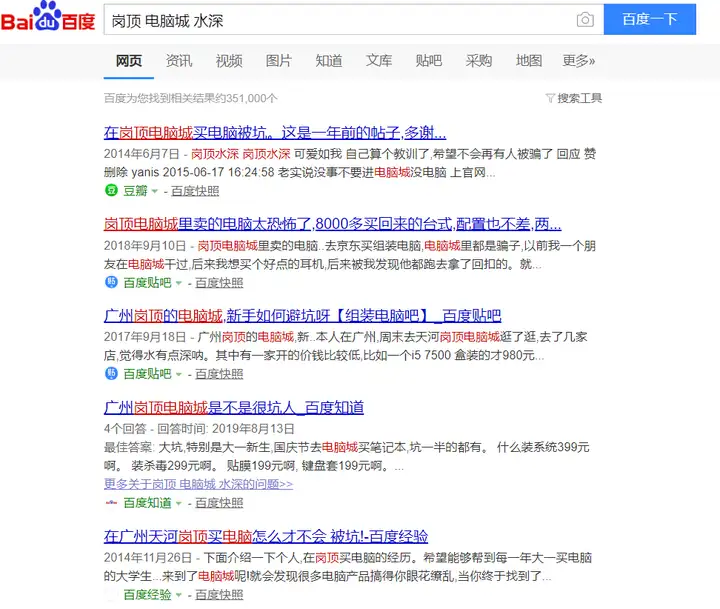Show more categories via 更多»

click(579, 61)
